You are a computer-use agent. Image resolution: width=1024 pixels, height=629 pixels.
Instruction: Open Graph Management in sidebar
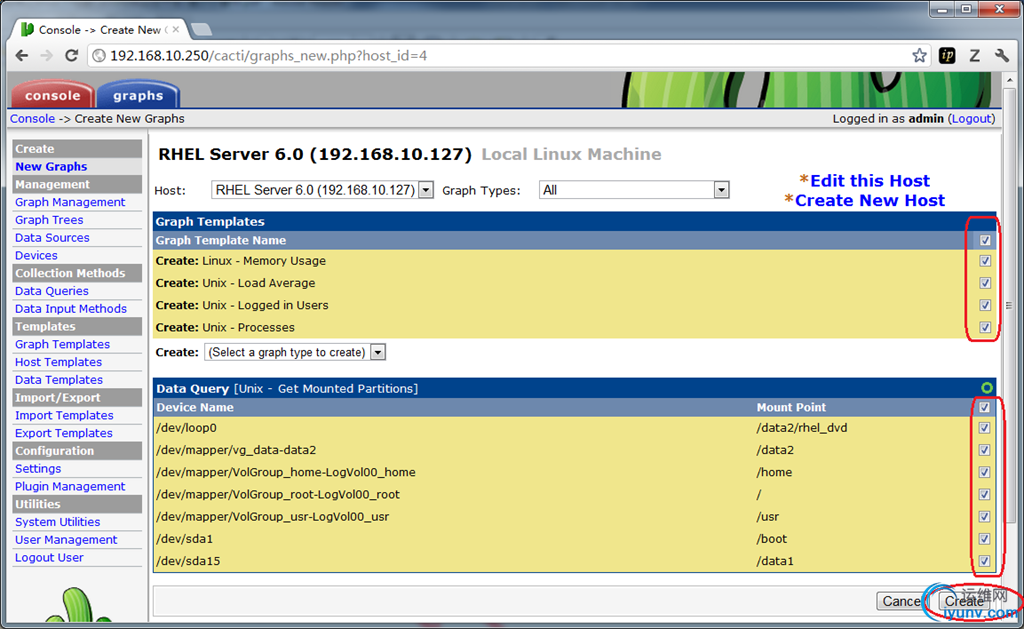[70, 202]
